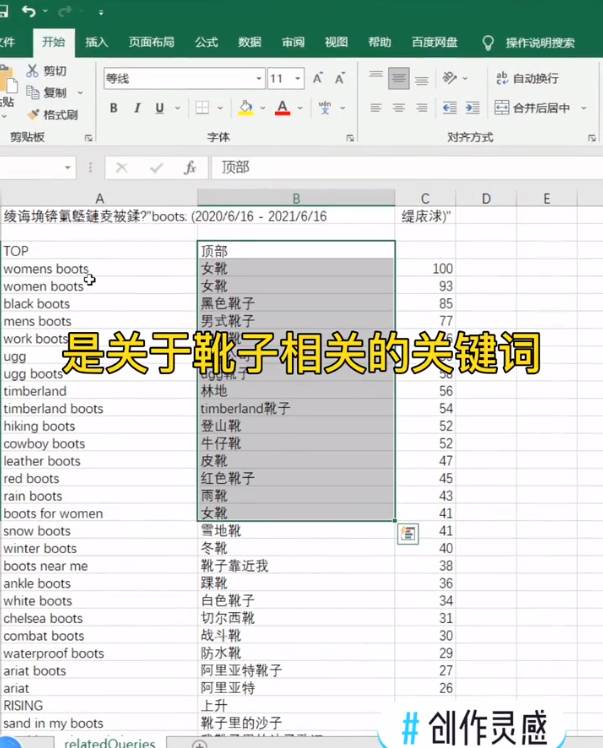Screen dimensions: 603x748
Task: Apply the yellow fill color bucket
Action: 246,108
